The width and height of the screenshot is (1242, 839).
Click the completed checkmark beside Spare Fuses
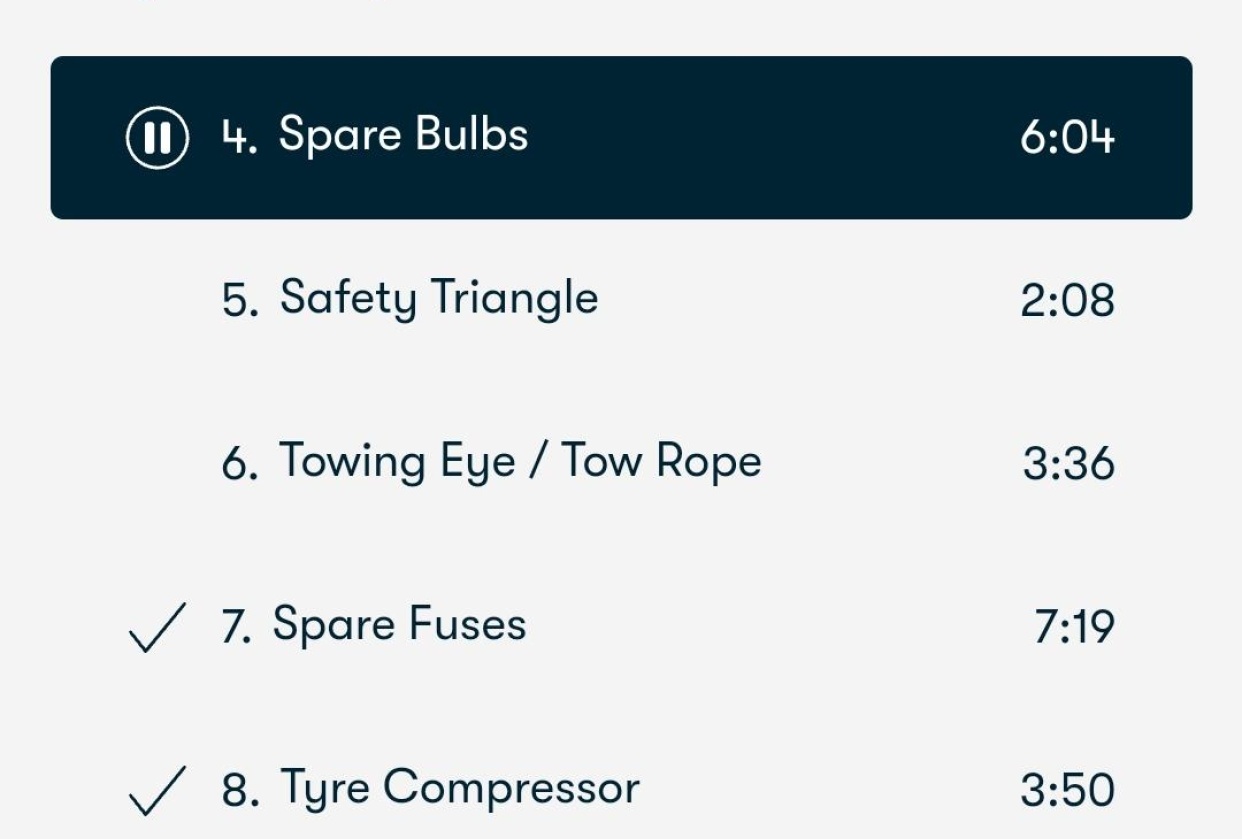pyautogui.click(x=157, y=628)
